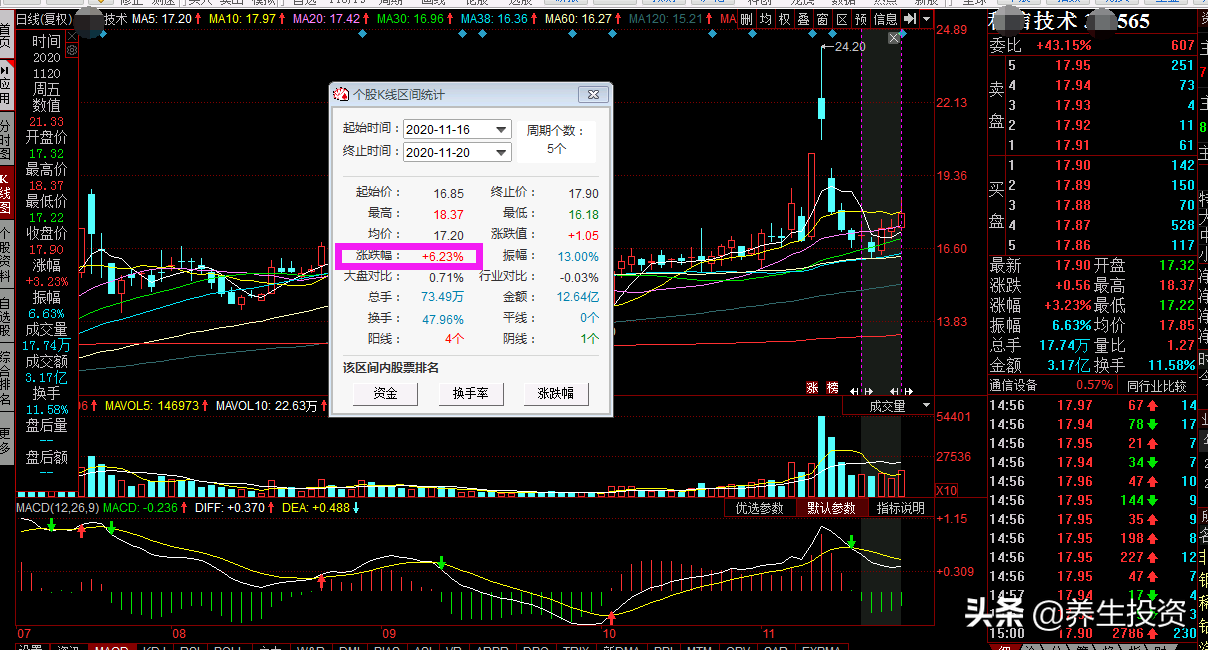
Task: Open 指标说明 indicator description
Action: [901, 508]
